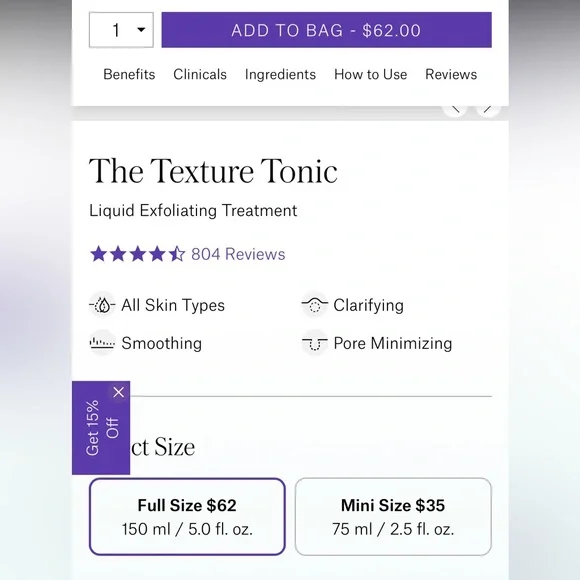
Task: Click the star rating icons
Action: 138,254
